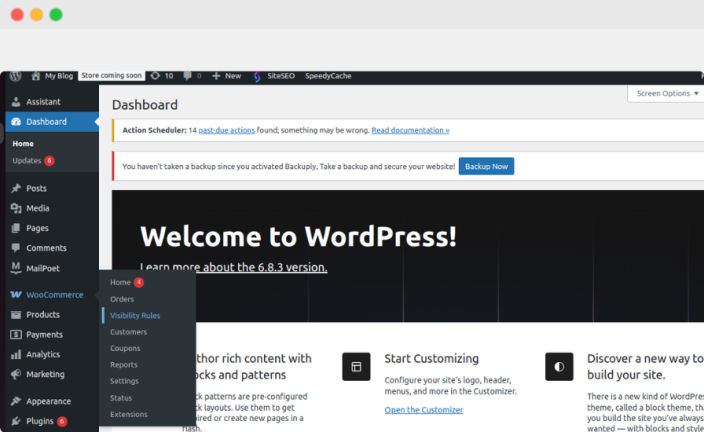Viewport: 704px width, 432px height.
Task: Click the Appearance paintbrush icon
Action: pos(16,401)
